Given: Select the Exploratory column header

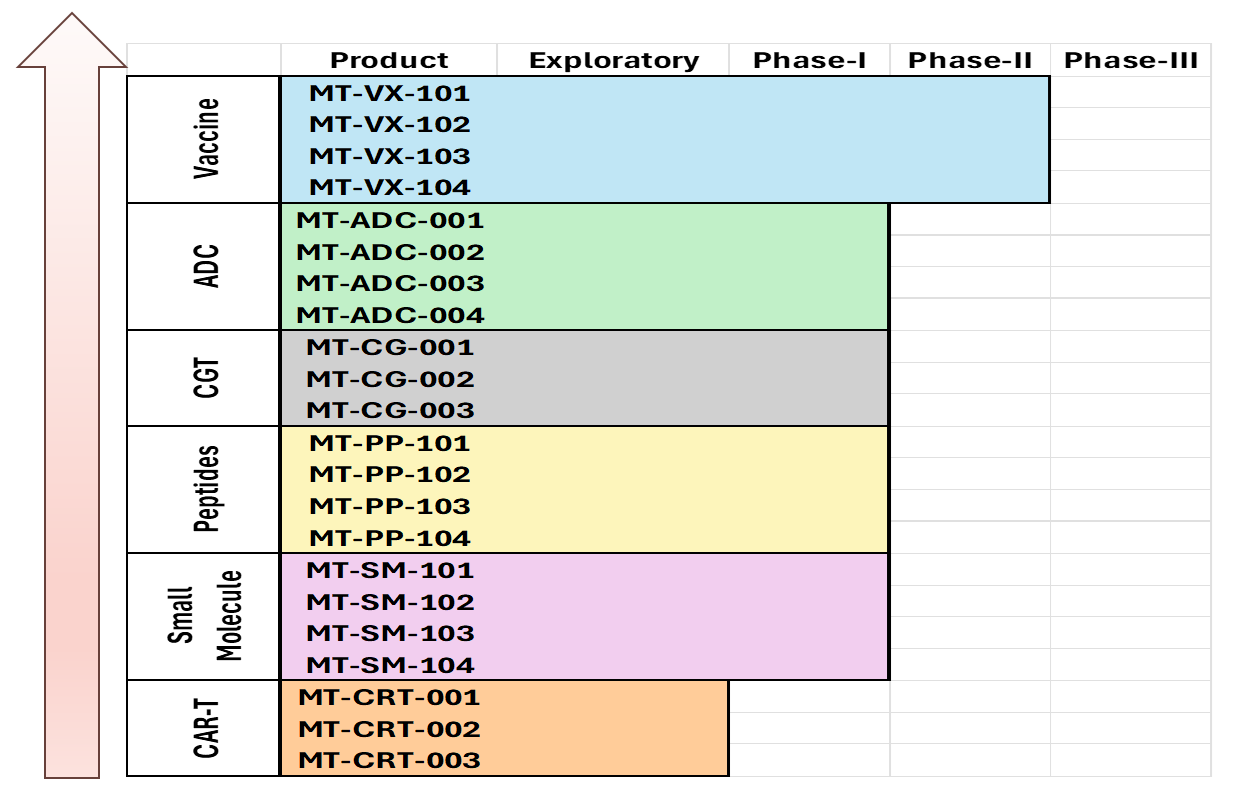Looking at the screenshot, I should pyautogui.click(x=613, y=60).
